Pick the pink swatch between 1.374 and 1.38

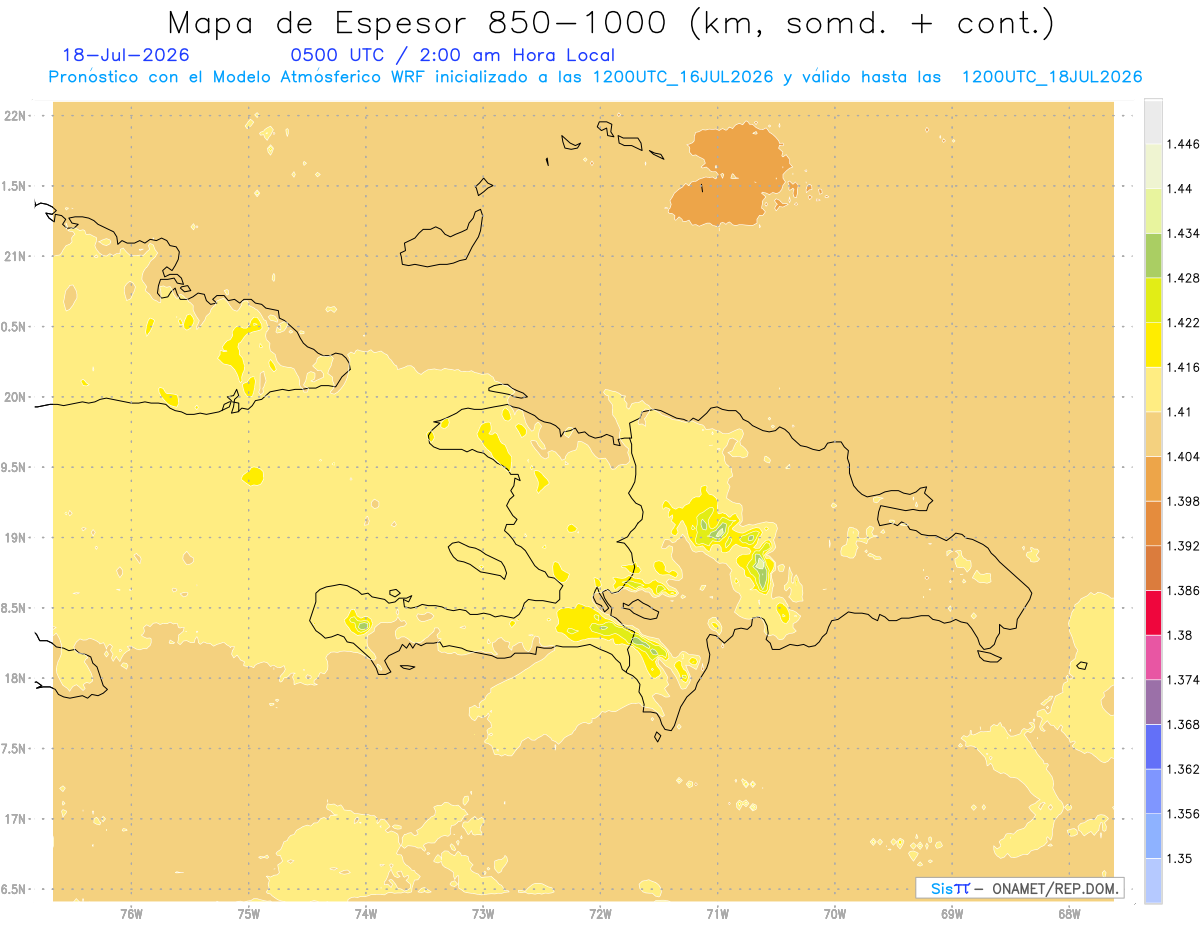click(x=1153, y=657)
